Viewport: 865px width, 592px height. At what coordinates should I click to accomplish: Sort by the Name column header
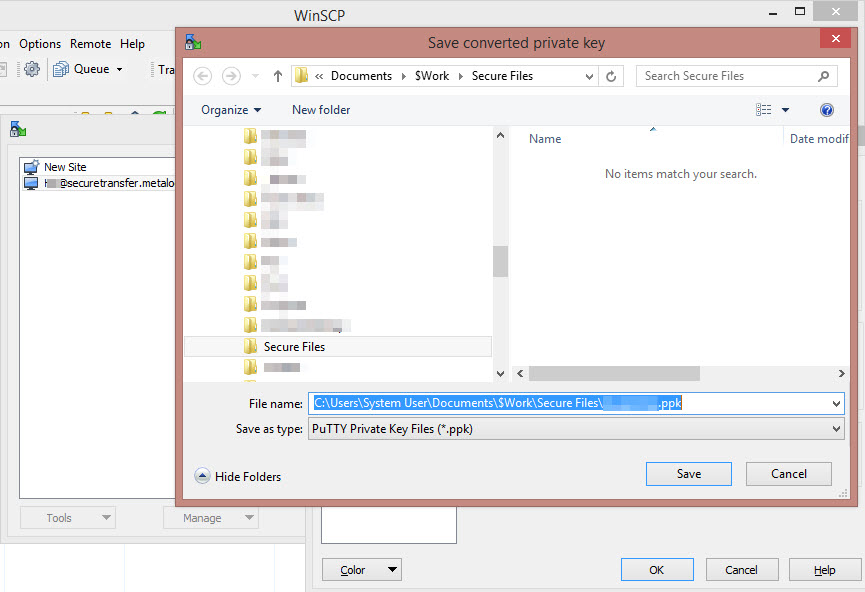(x=545, y=139)
